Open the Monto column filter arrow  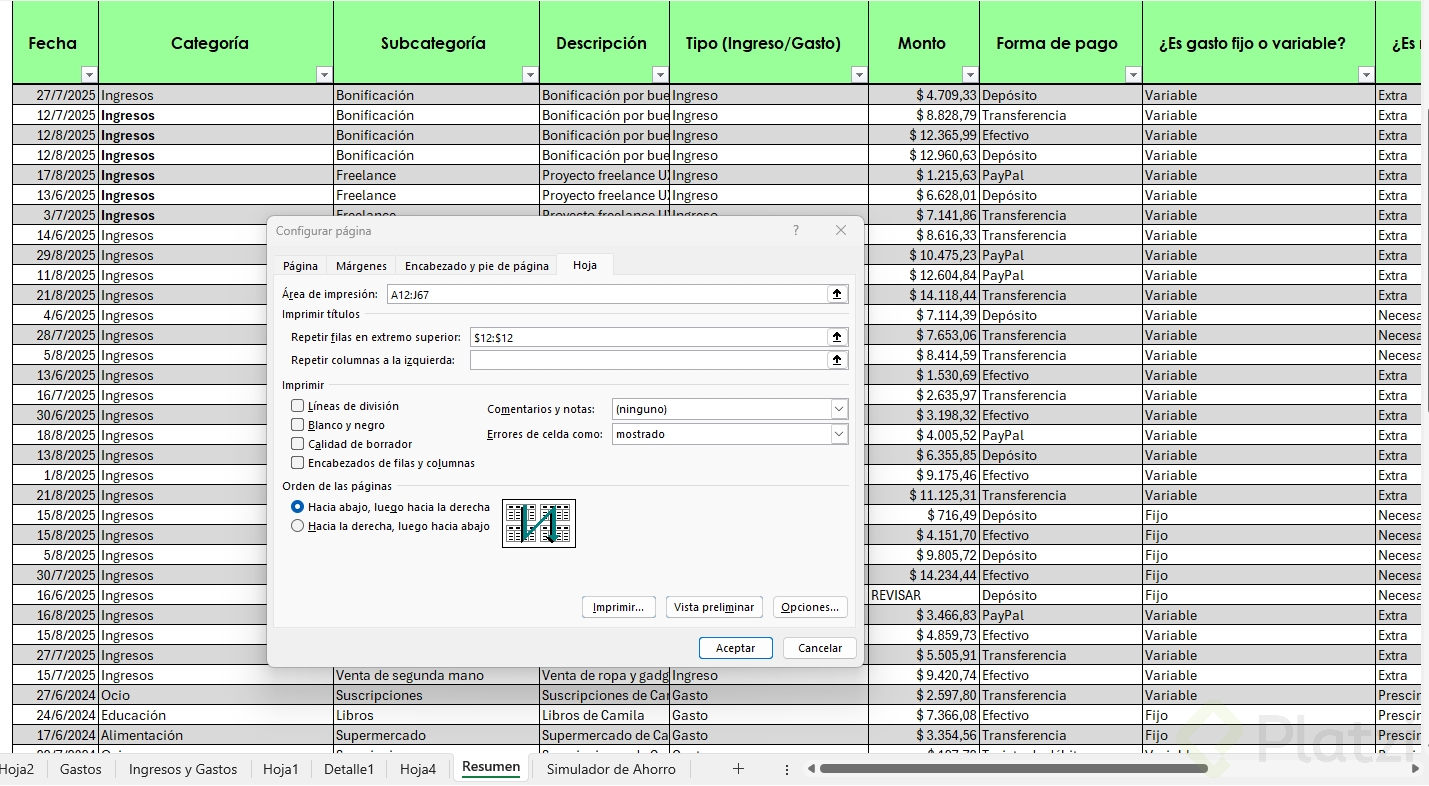(969, 75)
